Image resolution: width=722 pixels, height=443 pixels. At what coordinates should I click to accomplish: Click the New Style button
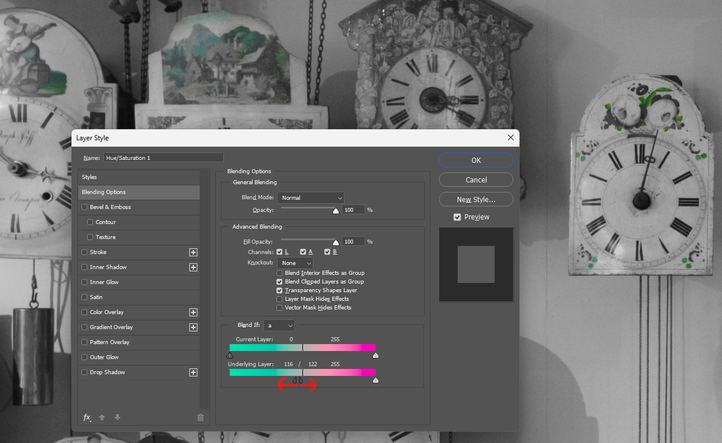476,199
